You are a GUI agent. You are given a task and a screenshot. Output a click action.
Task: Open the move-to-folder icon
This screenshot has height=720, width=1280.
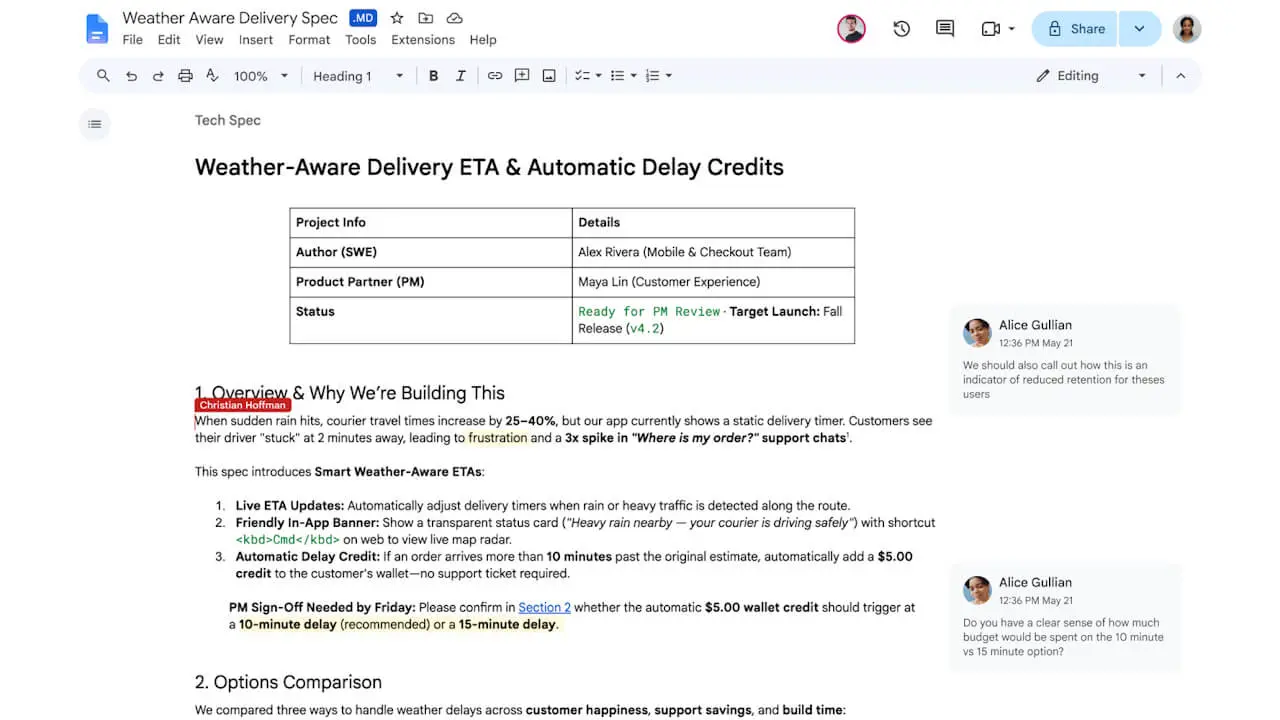pos(426,18)
